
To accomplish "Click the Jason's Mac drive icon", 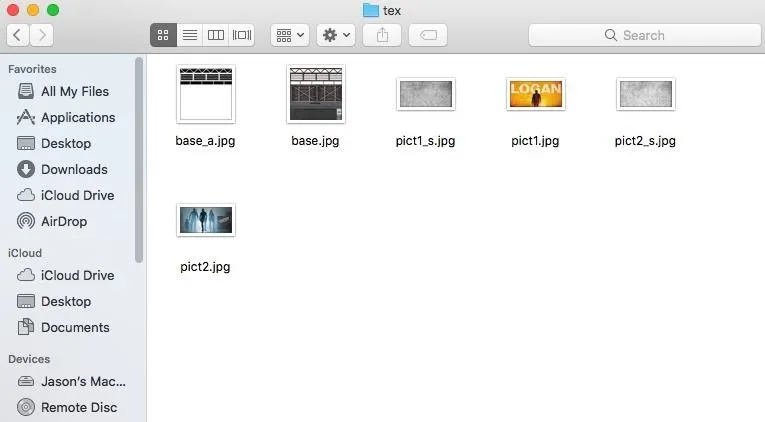I will (x=26, y=382).
